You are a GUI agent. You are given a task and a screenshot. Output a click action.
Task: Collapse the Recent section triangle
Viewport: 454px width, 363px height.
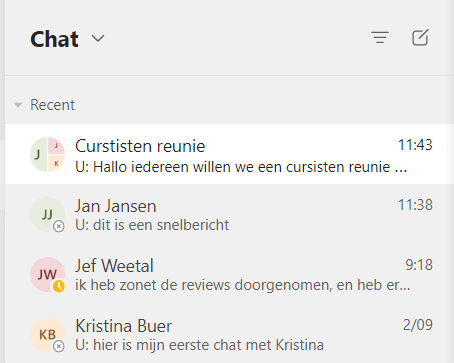(x=18, y=105)
